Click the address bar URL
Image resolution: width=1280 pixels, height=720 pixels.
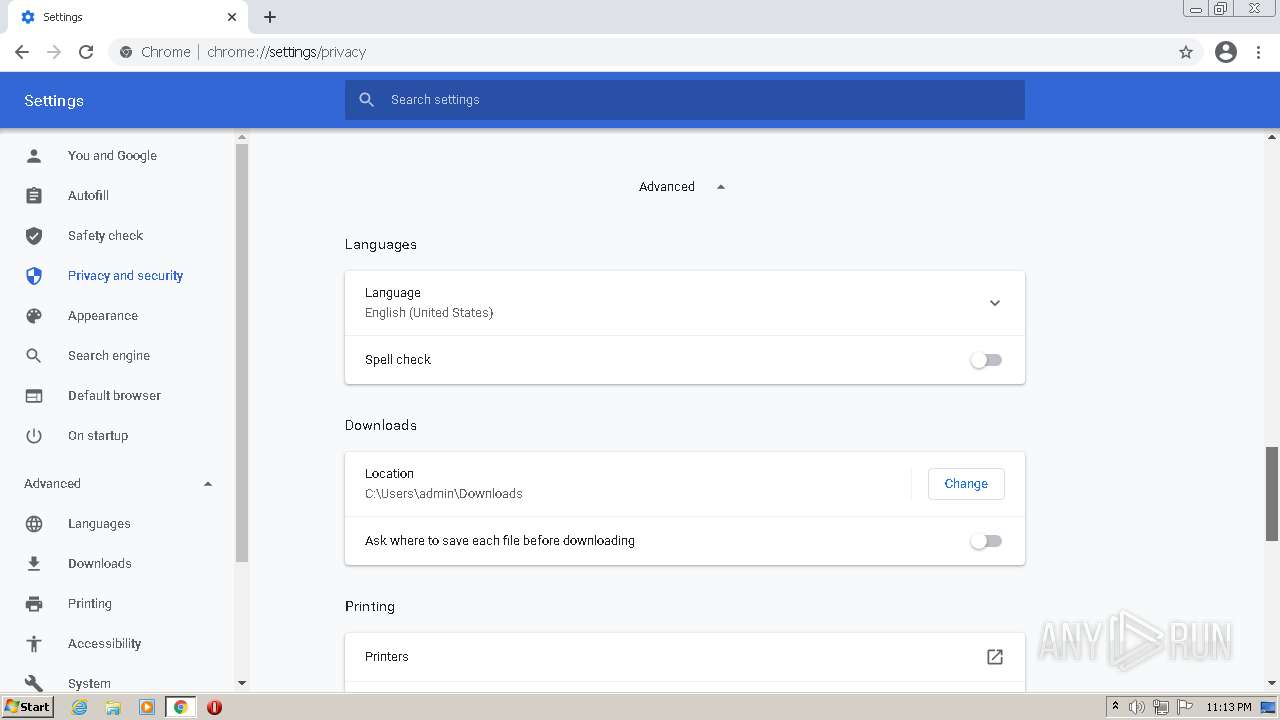287,52
